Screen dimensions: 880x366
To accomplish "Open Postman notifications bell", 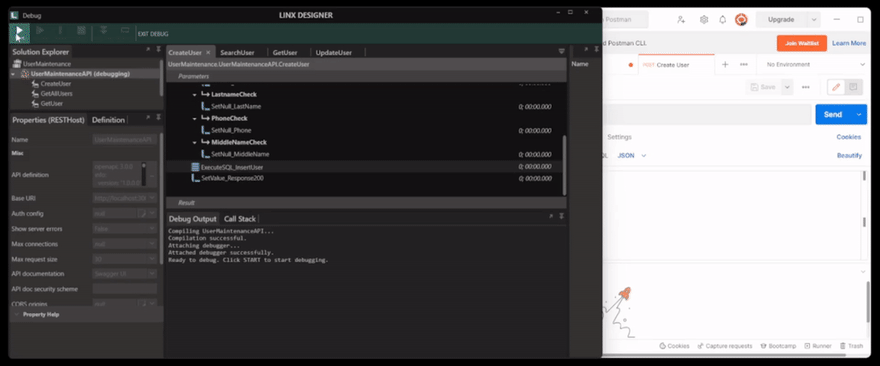I will pos(723,20).
